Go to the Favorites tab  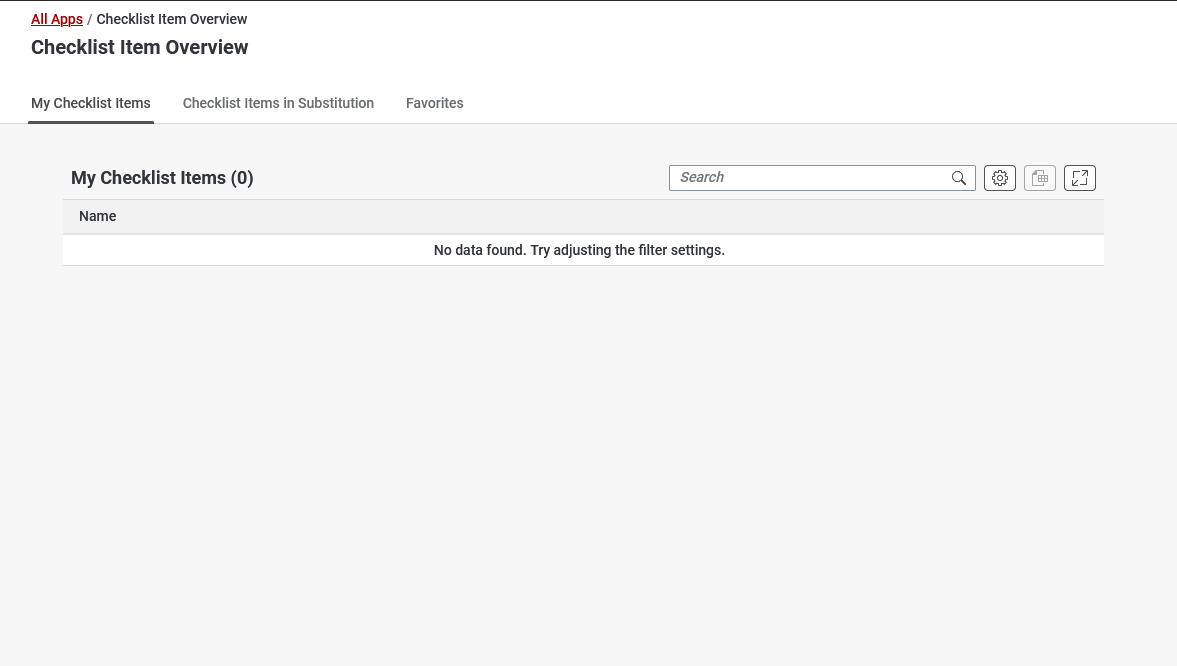(434, 103)
